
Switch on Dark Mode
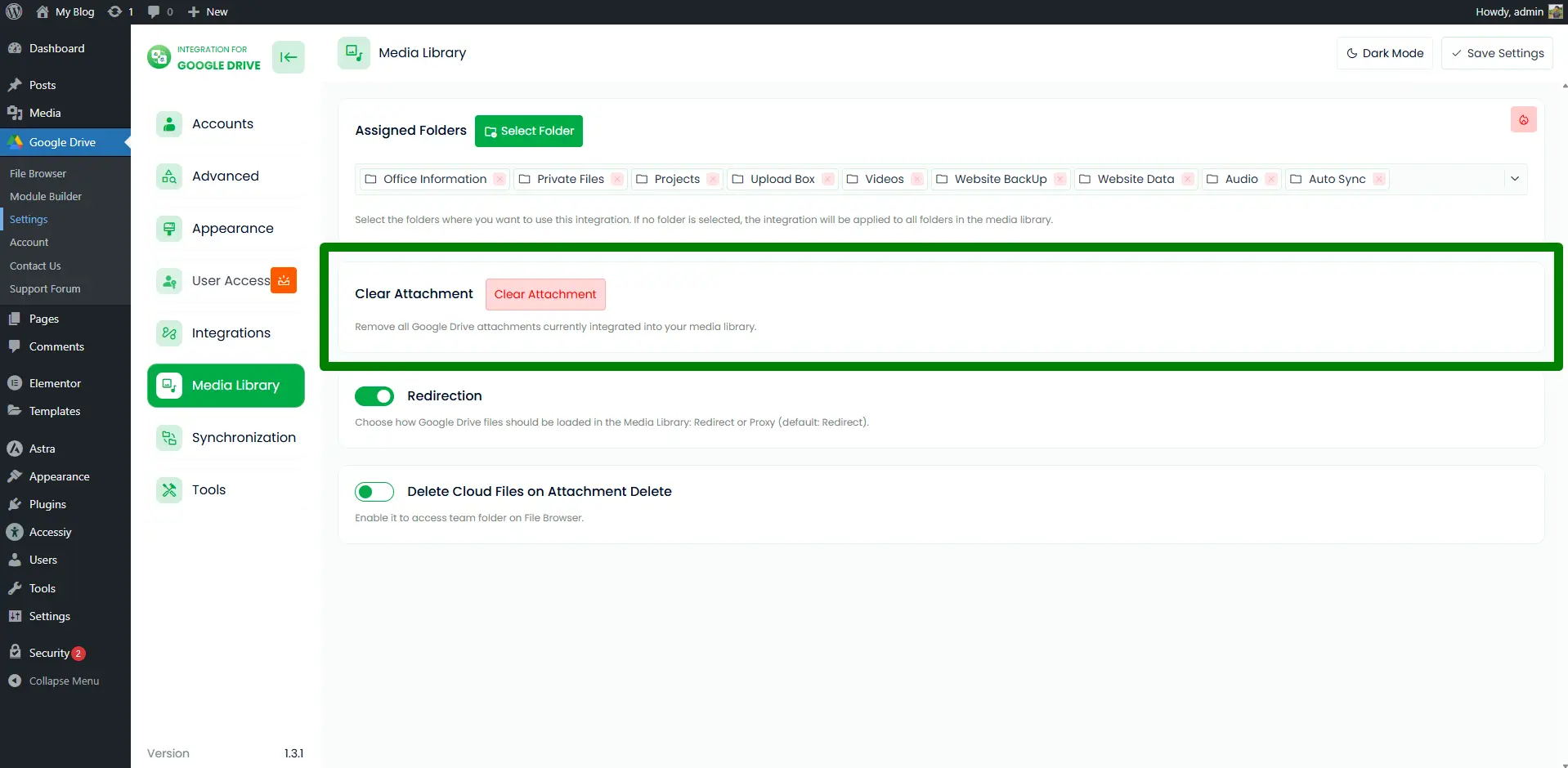1384,53
